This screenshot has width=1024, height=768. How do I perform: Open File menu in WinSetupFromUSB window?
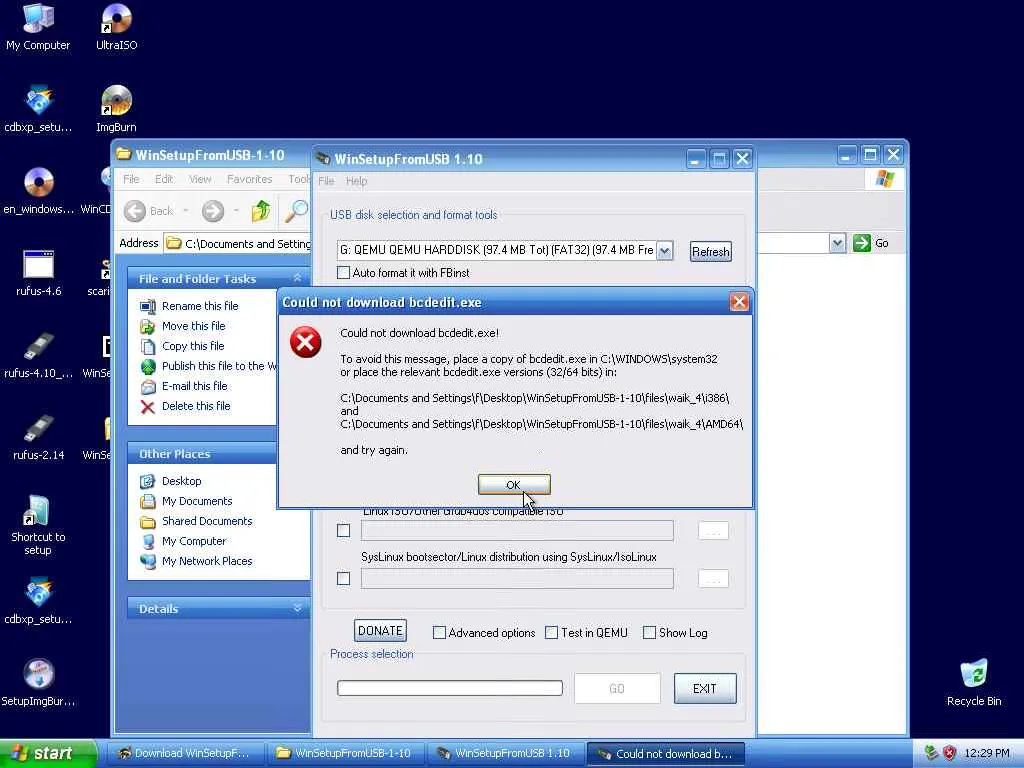[x=326, y=181]
